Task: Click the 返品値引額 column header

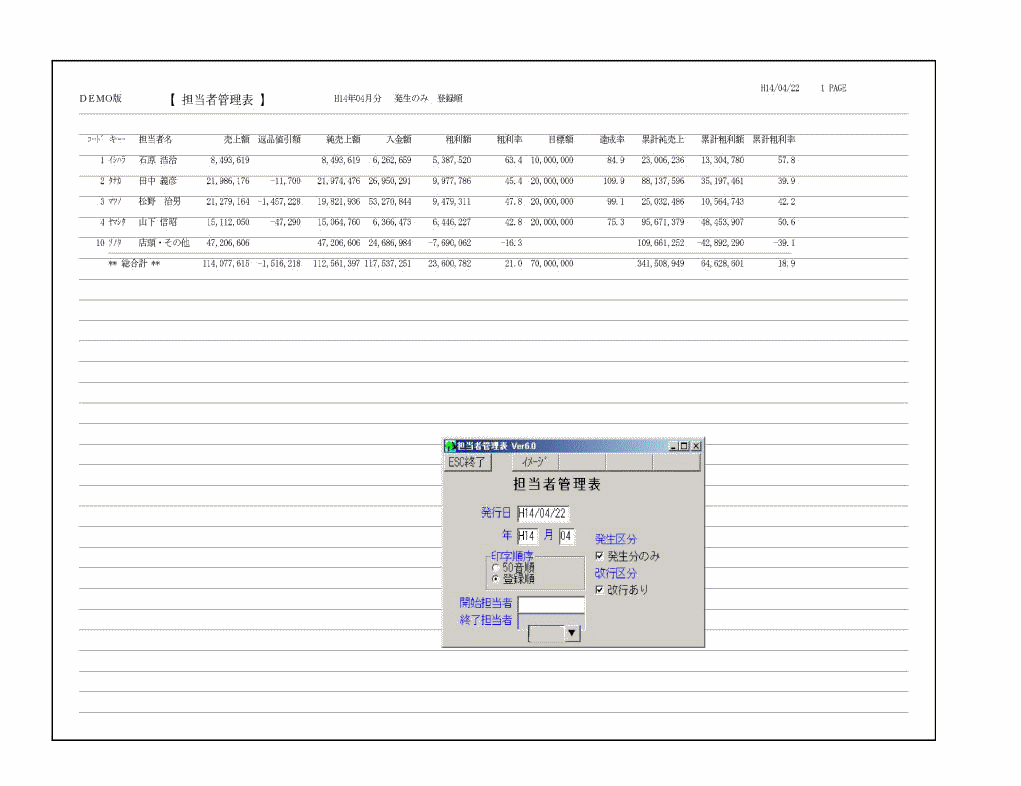Action: [x=279, y=139]
